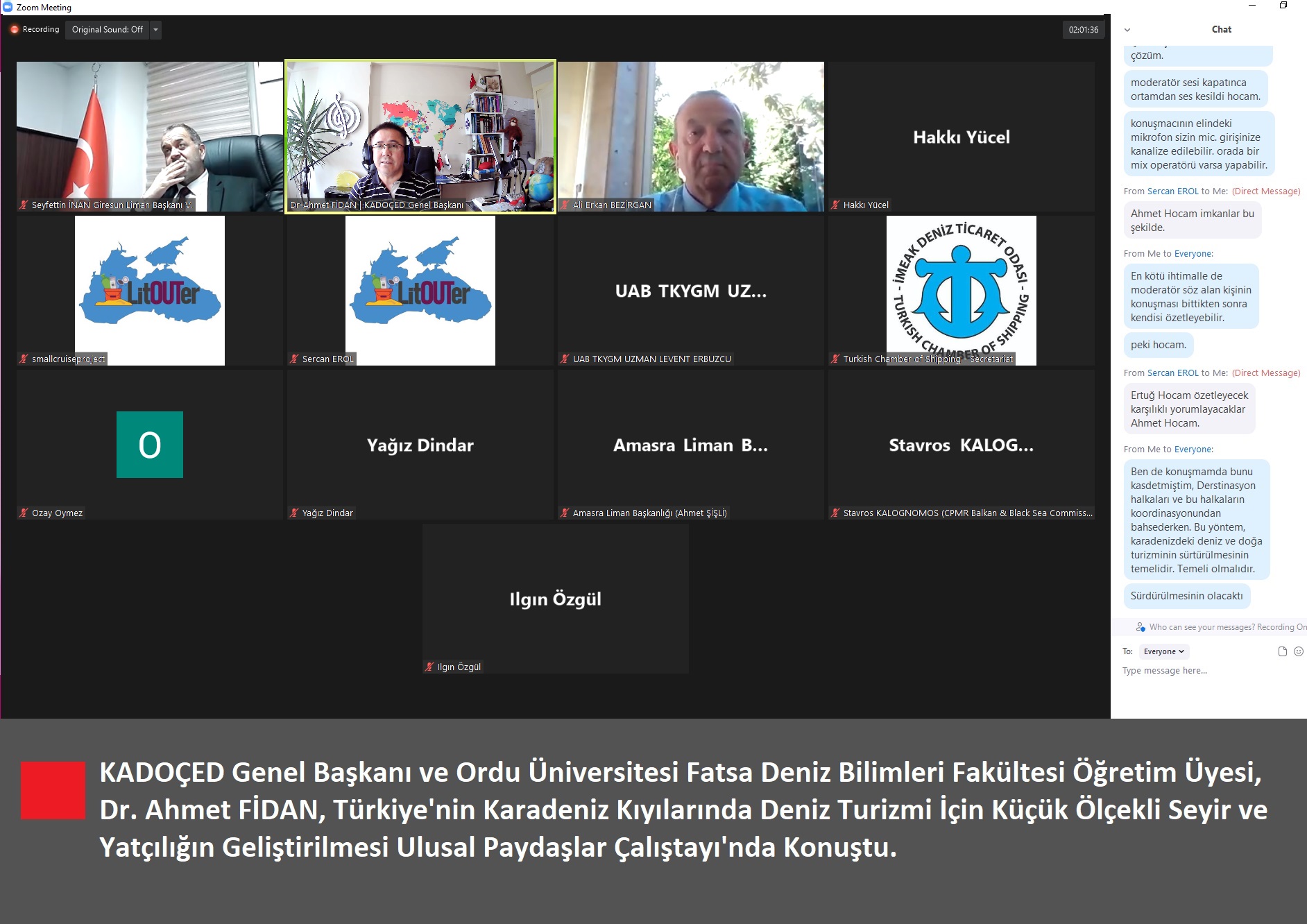Image resolution: width=1307 pixels, height=924 pixels.
Task: Open the Original Sound dropdown arrow
Action: coord(156,30)
